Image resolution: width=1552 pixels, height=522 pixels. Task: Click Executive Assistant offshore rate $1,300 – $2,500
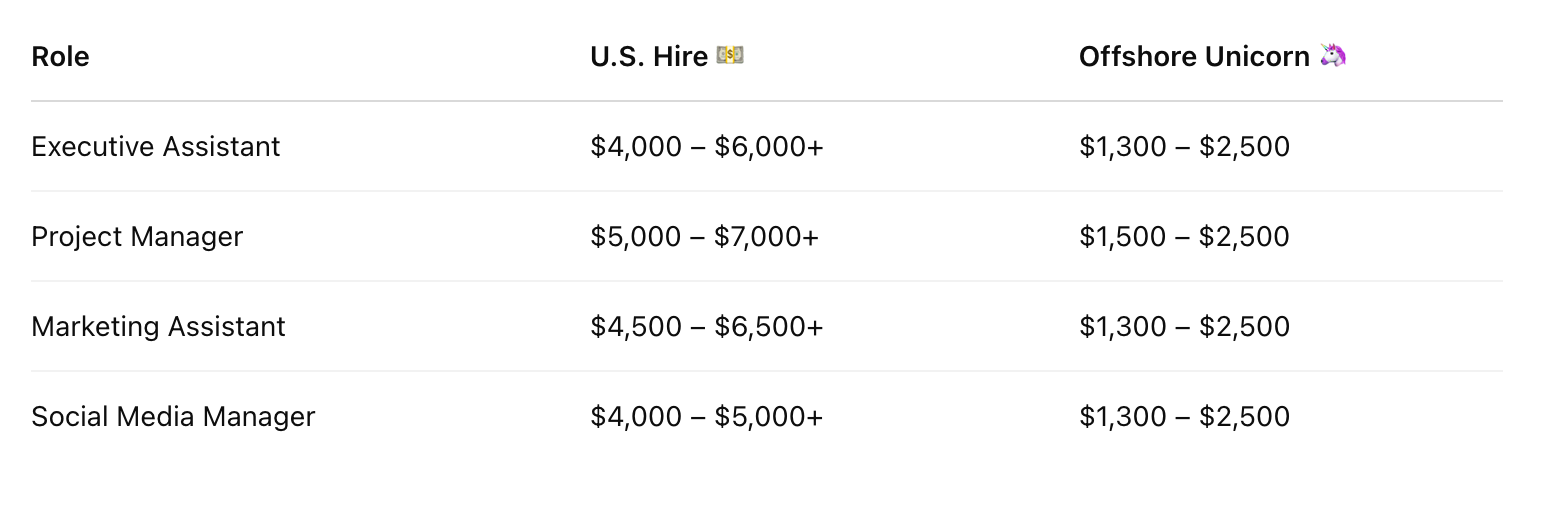click(1185, 147)
